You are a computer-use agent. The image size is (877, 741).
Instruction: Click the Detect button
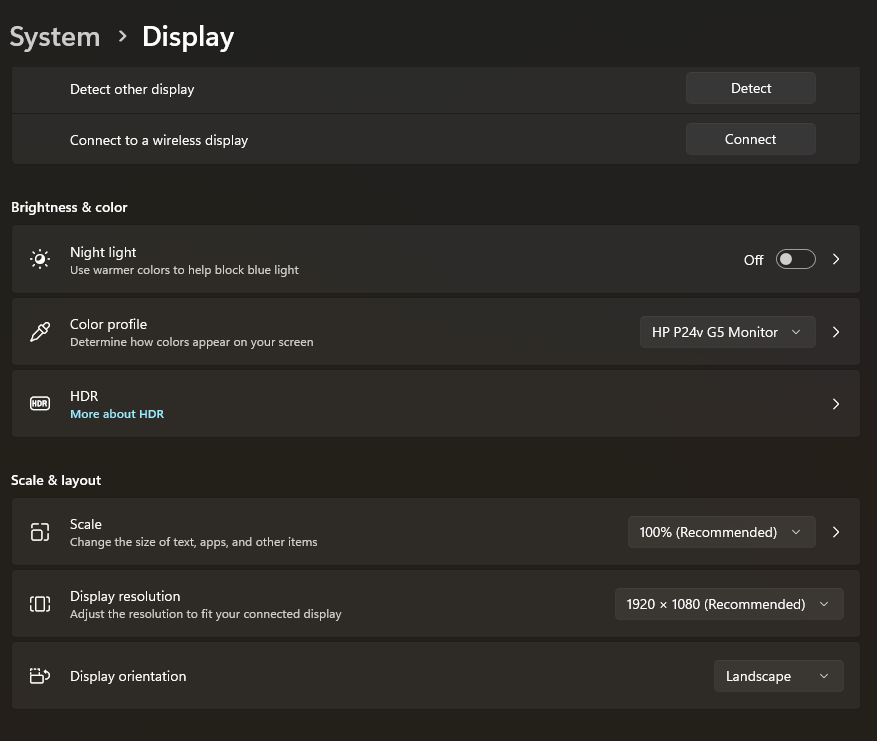751,88
